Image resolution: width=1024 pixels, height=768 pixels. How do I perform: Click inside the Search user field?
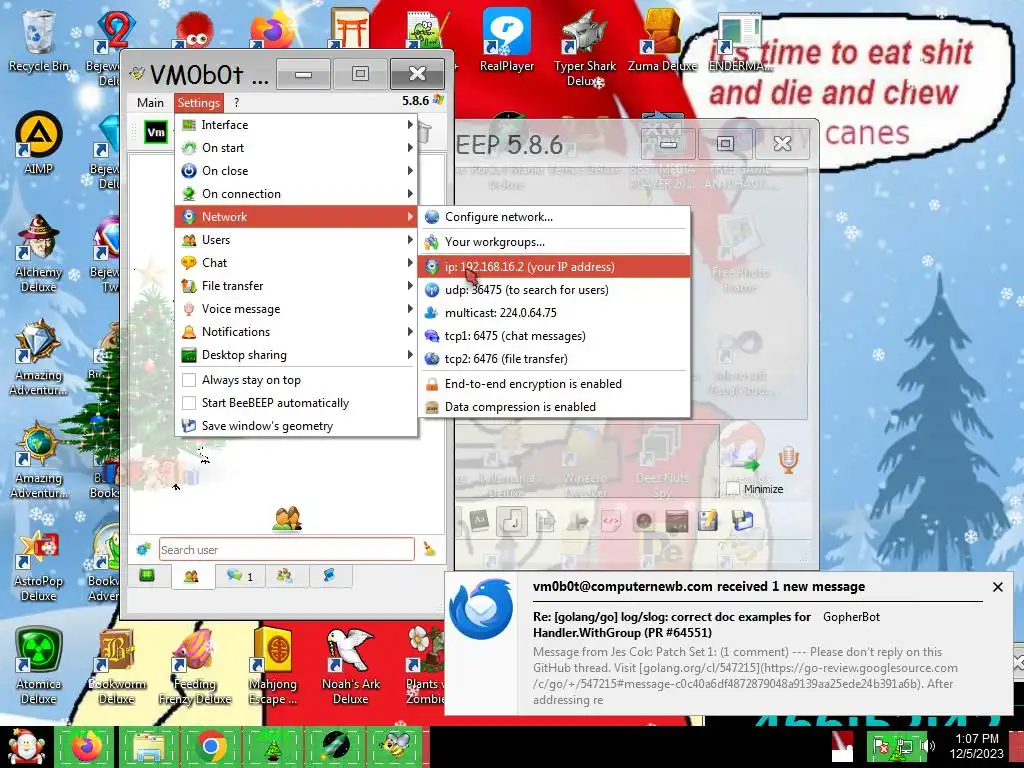click(287, 550)
